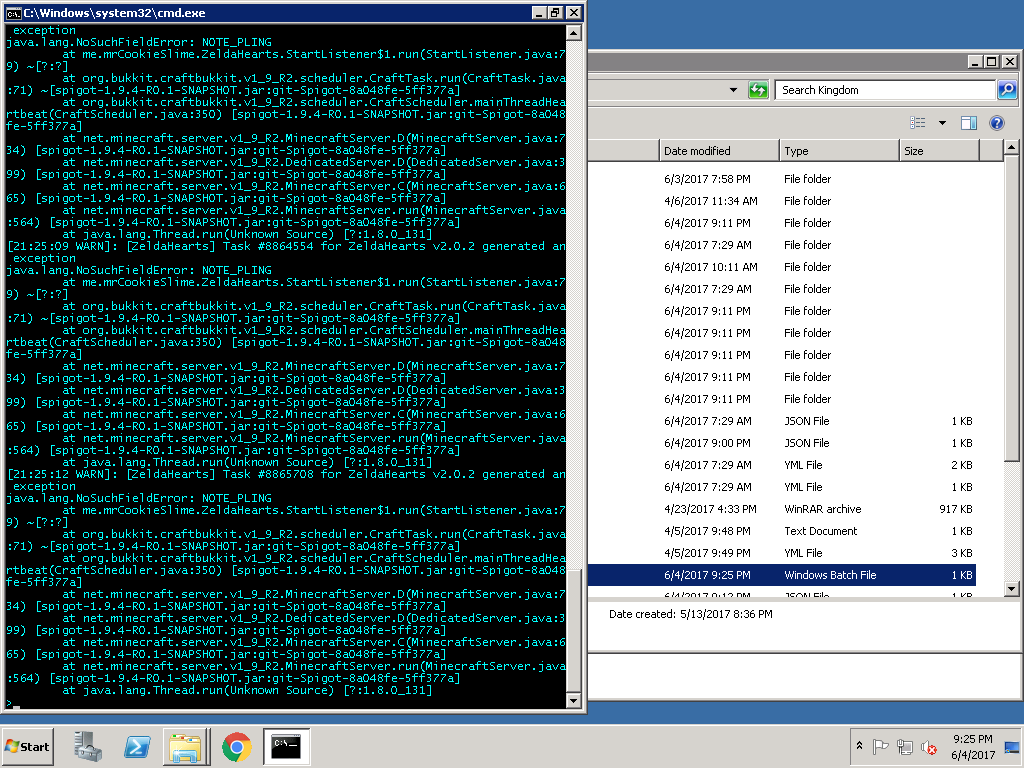This screenshot has height=768, width=1024.
Task: Launch Google Chrome from taskbar
Action: point(236,746)
